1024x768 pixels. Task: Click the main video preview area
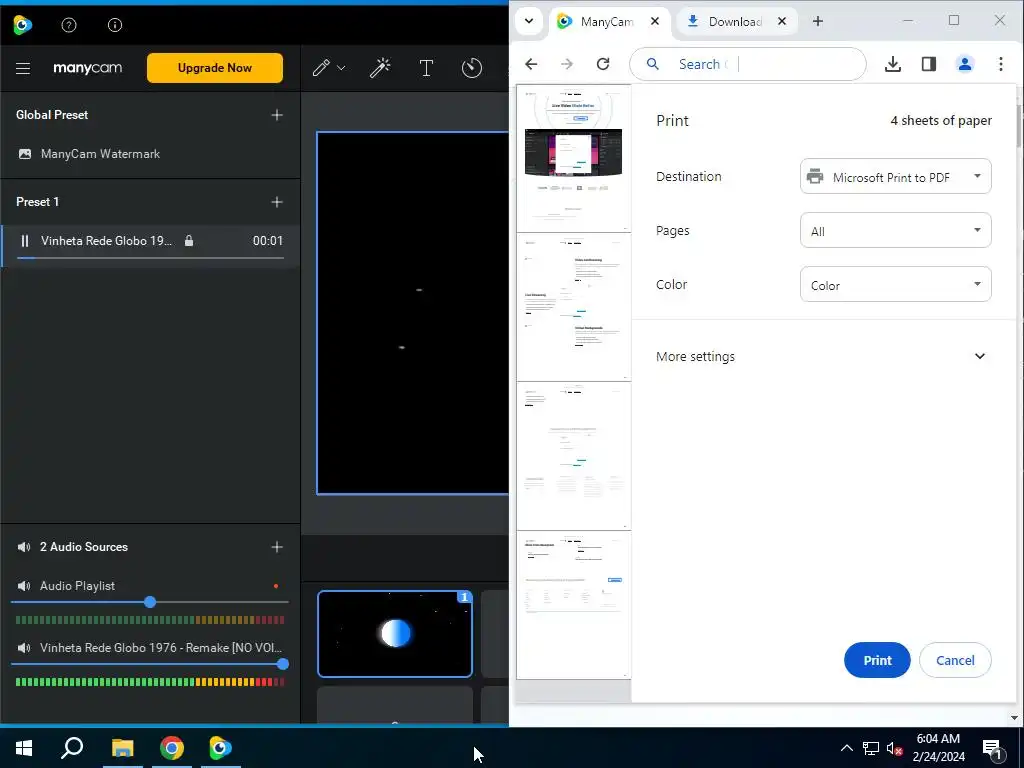tap(413, 313)
